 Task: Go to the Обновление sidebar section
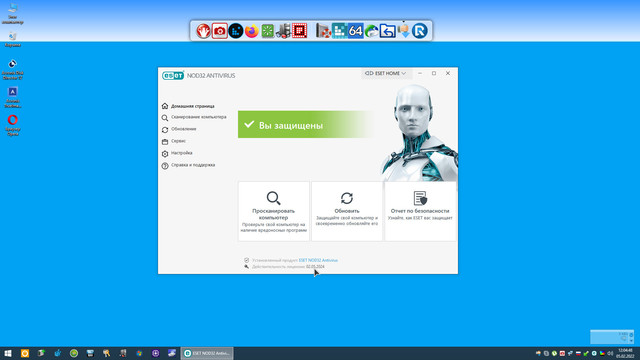click(x=179, y=129)
